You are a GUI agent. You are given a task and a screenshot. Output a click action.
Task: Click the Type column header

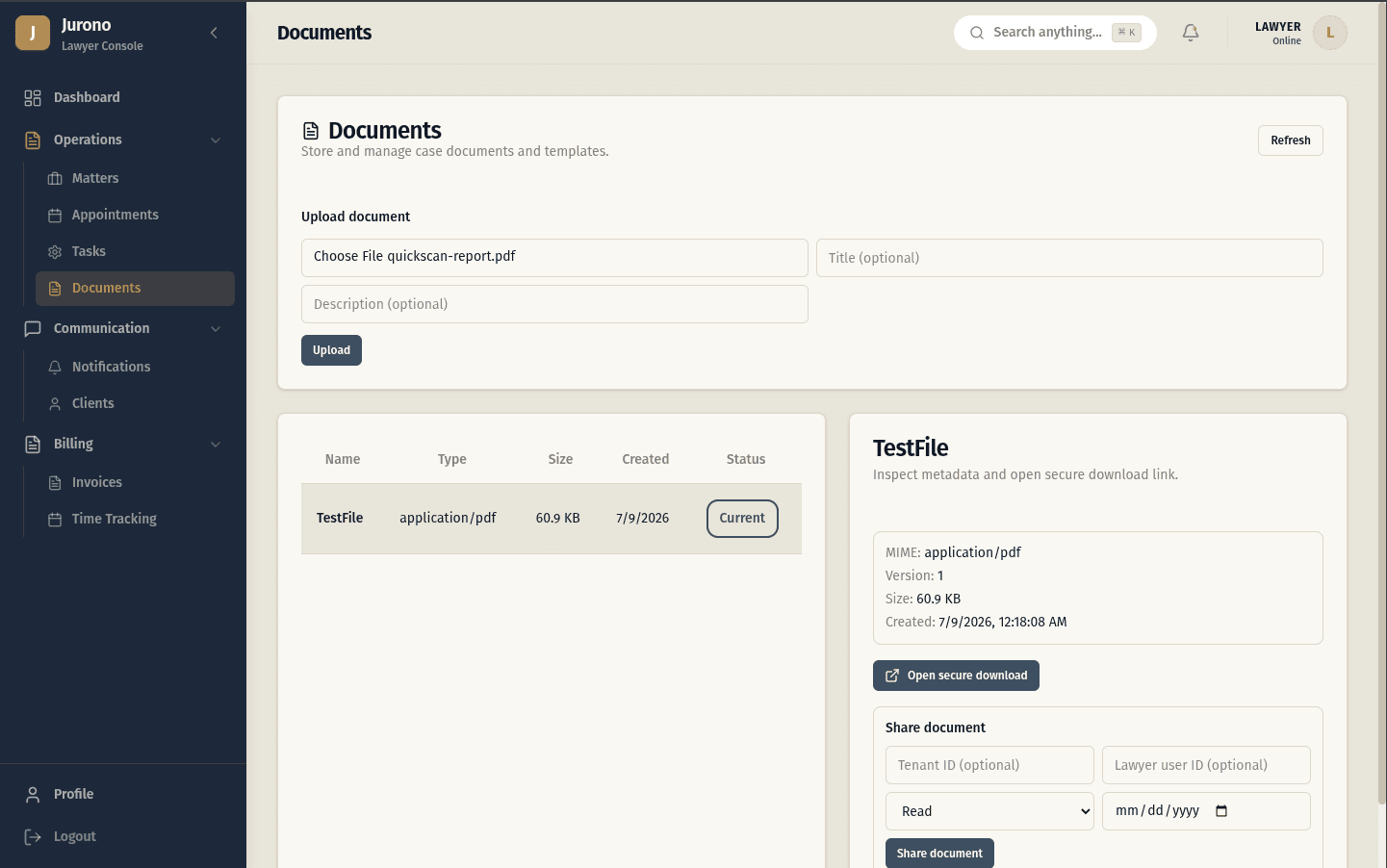[x=452, y=459]
